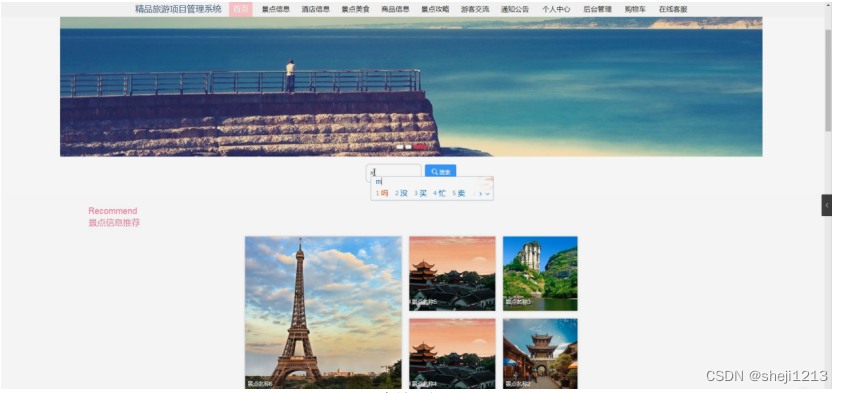Open the sunset pagoda card 景点名称4
The width and height of the screenshot is (843, 393).
point(452,354)
